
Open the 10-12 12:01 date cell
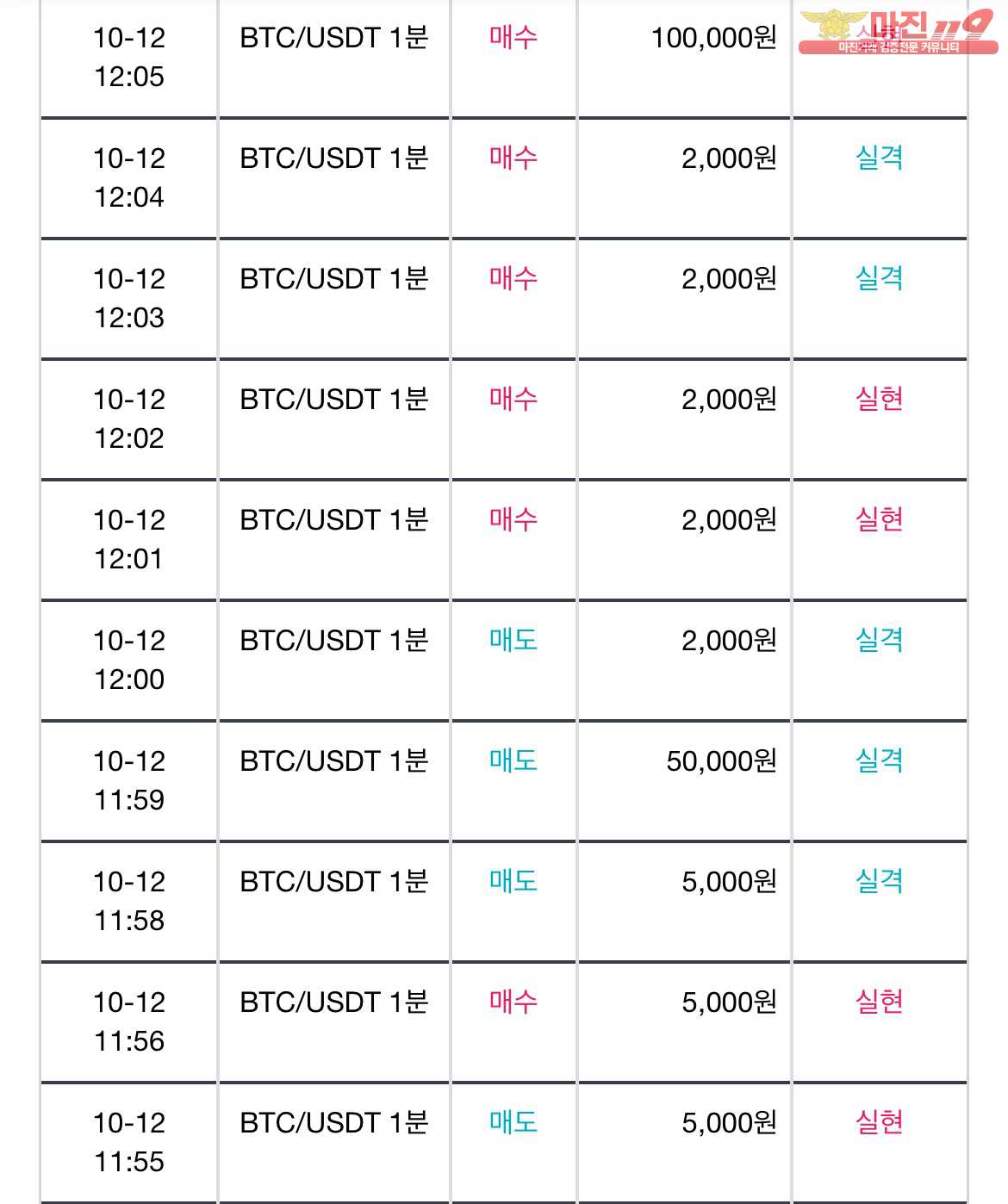[129, 539]
